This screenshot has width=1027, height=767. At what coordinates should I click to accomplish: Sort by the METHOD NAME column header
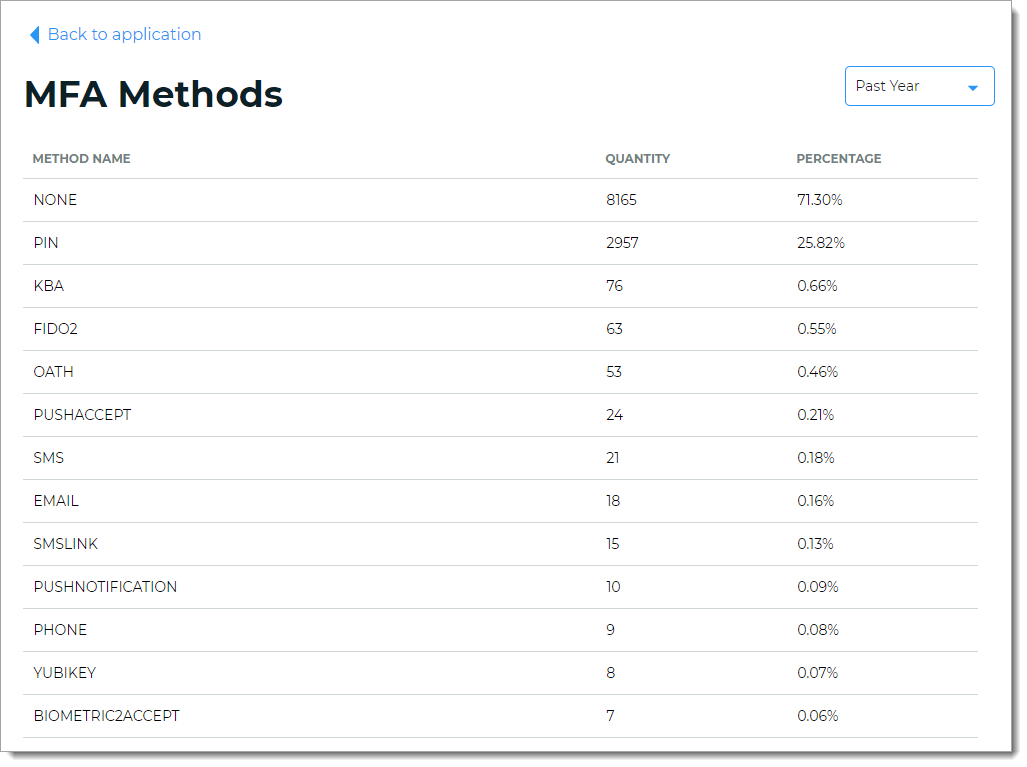82,158
